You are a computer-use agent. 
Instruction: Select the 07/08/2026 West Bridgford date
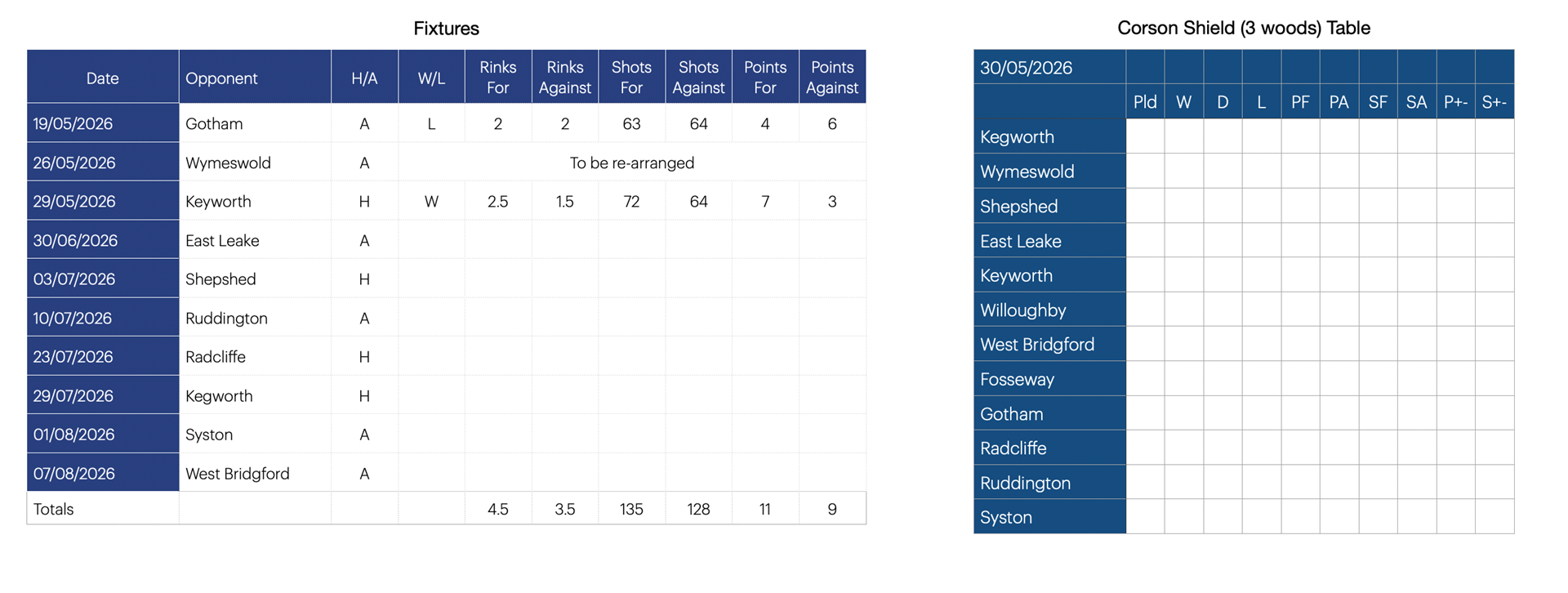(x=103, y=473)
